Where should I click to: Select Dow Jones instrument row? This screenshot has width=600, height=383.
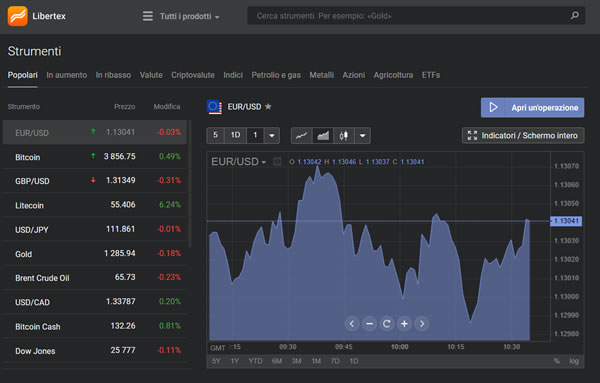pos(95,350)
